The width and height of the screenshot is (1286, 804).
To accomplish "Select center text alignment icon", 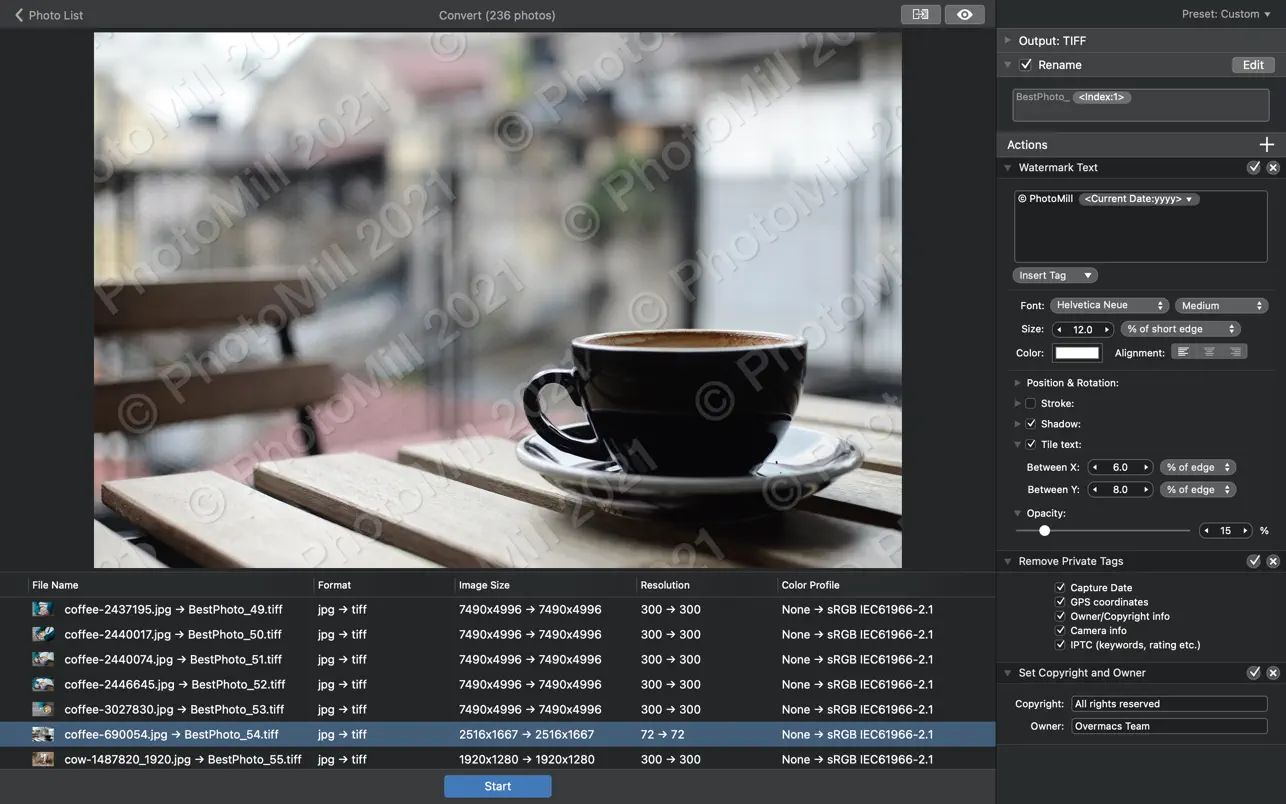I will pos(1209,352).
